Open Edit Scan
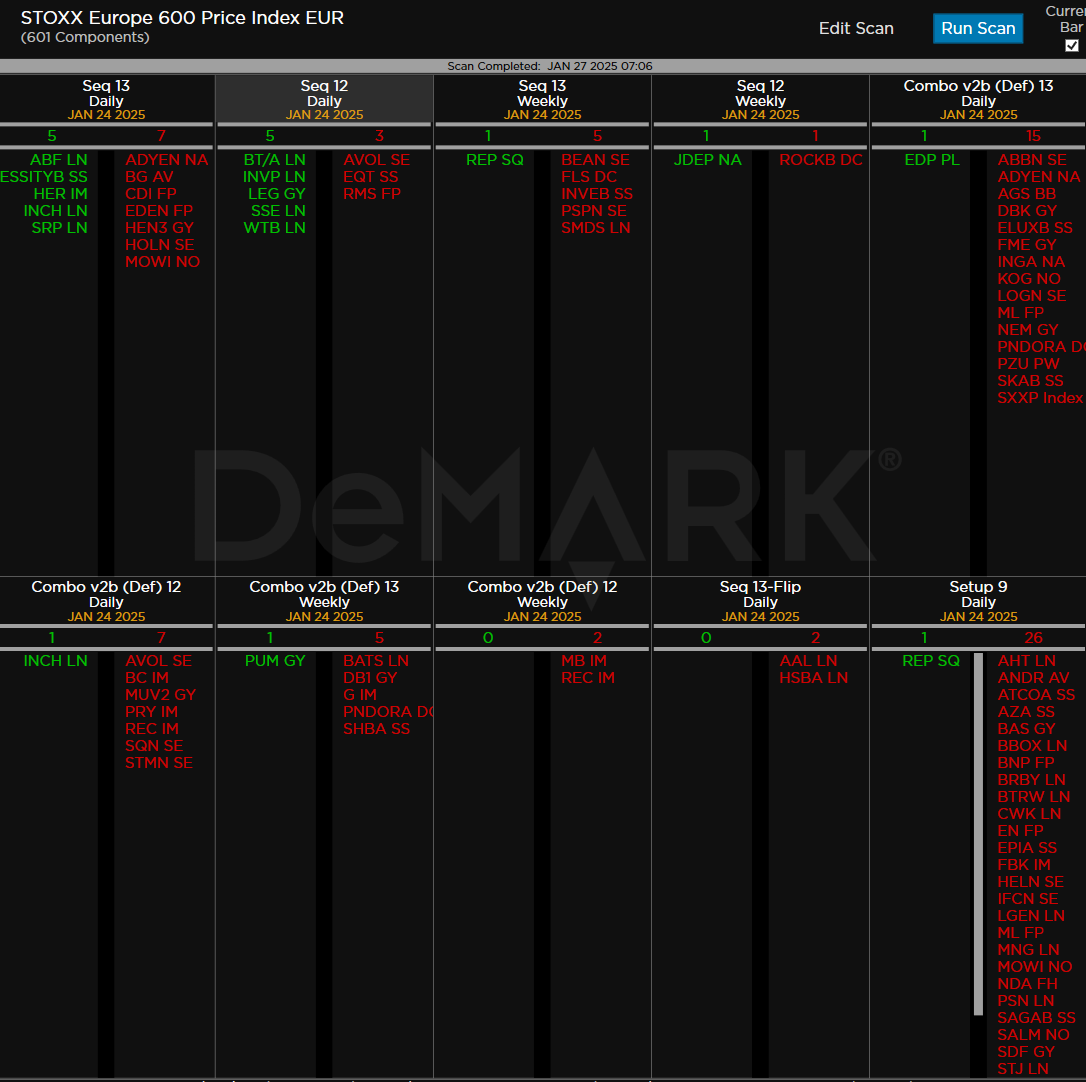1086x1082 pixels. [856, 28]
